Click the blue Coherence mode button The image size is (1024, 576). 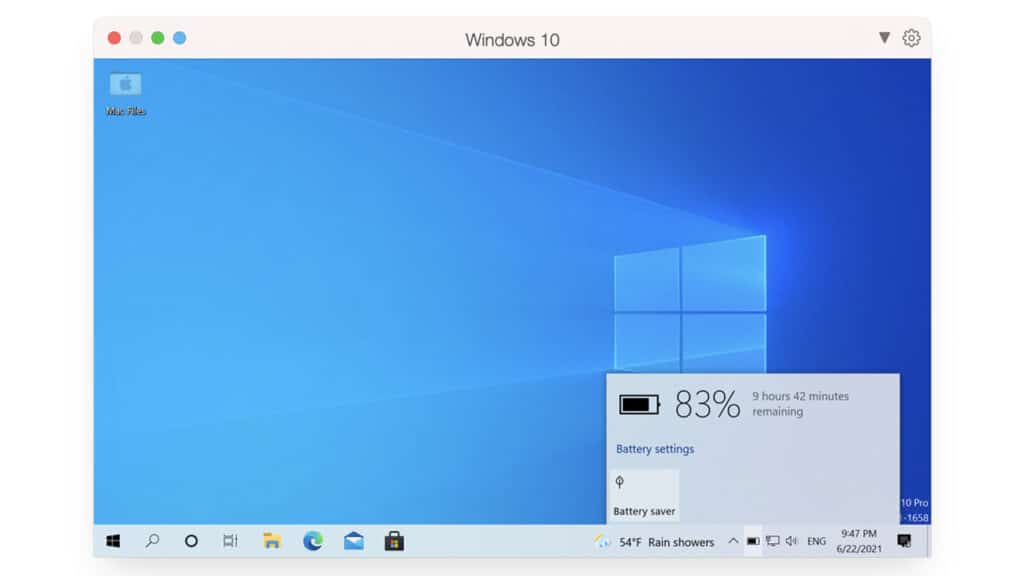click(x=180, y=38)
